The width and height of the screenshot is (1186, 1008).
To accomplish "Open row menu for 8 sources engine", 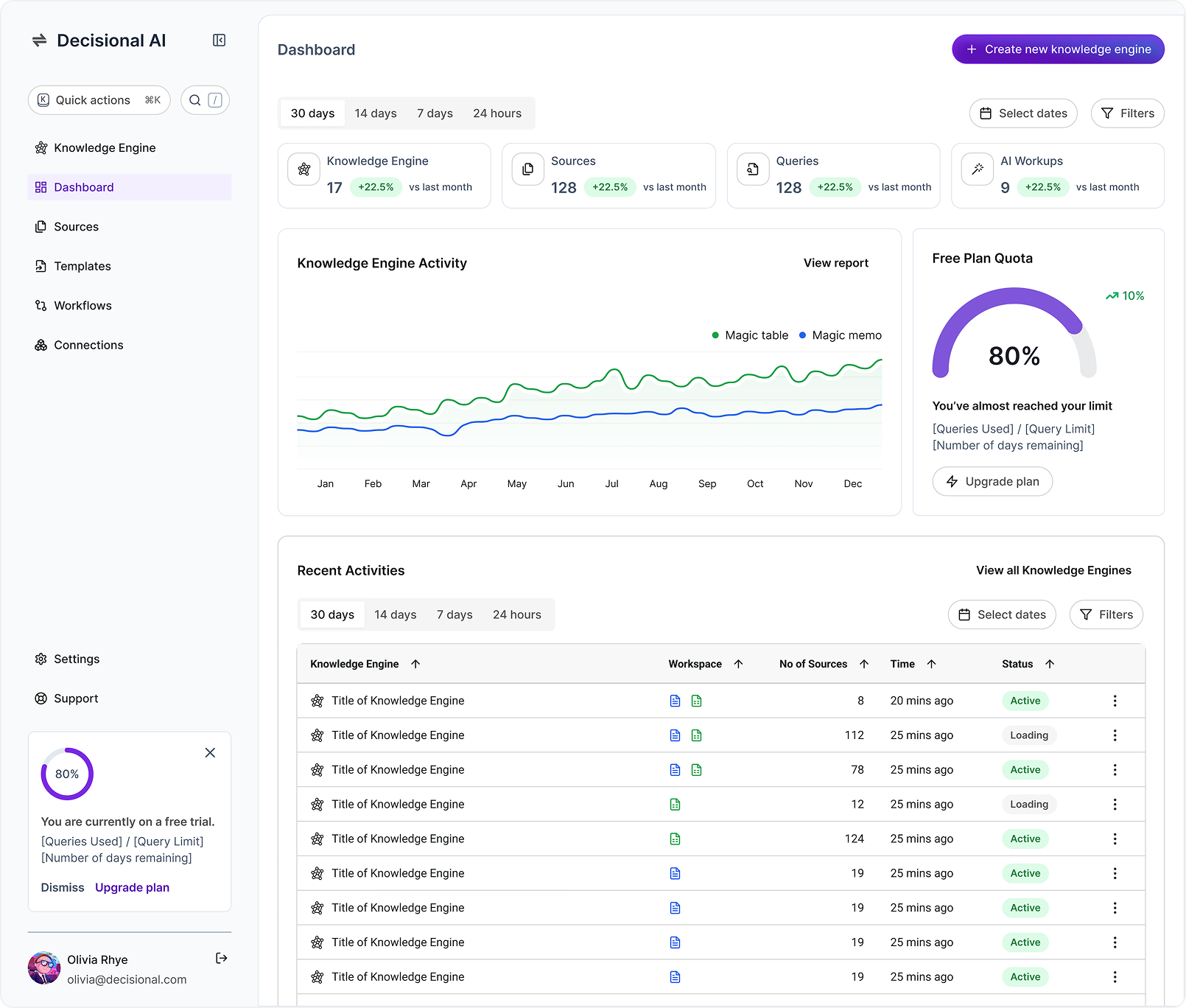I will [1115, 701].
